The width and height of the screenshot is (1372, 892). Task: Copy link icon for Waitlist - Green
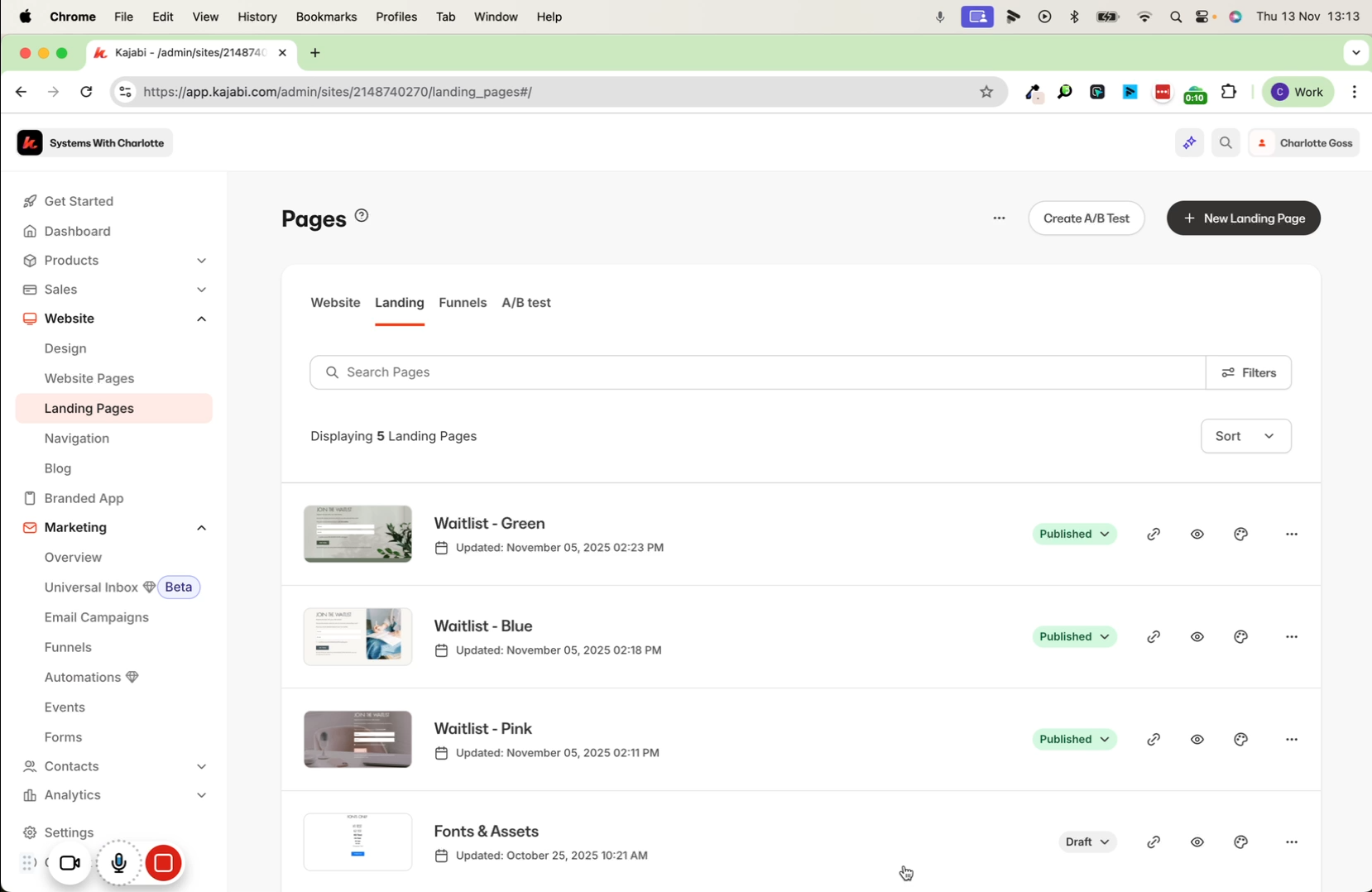[1154, 535]
